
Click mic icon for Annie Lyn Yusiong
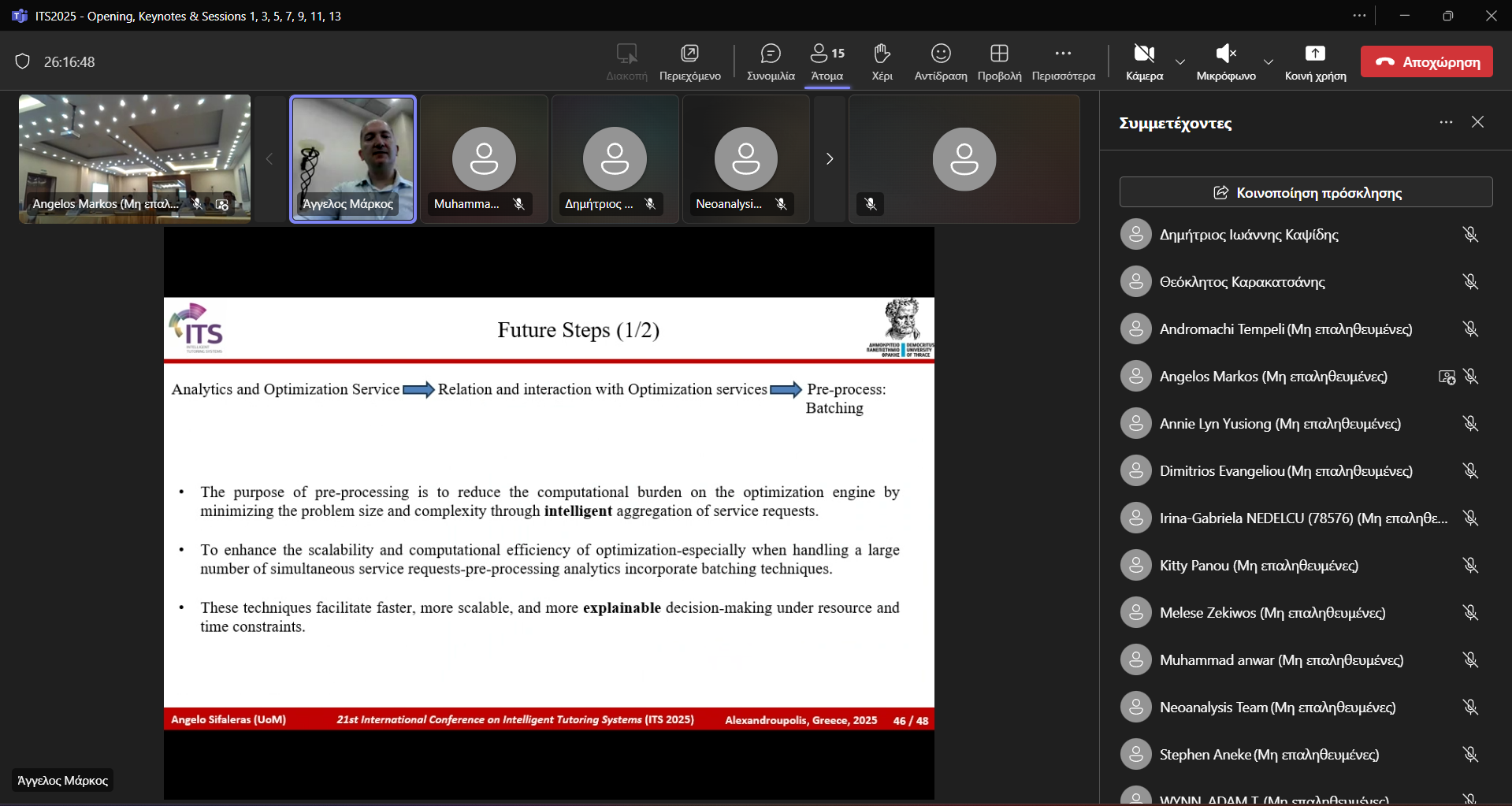[1470, 423]
